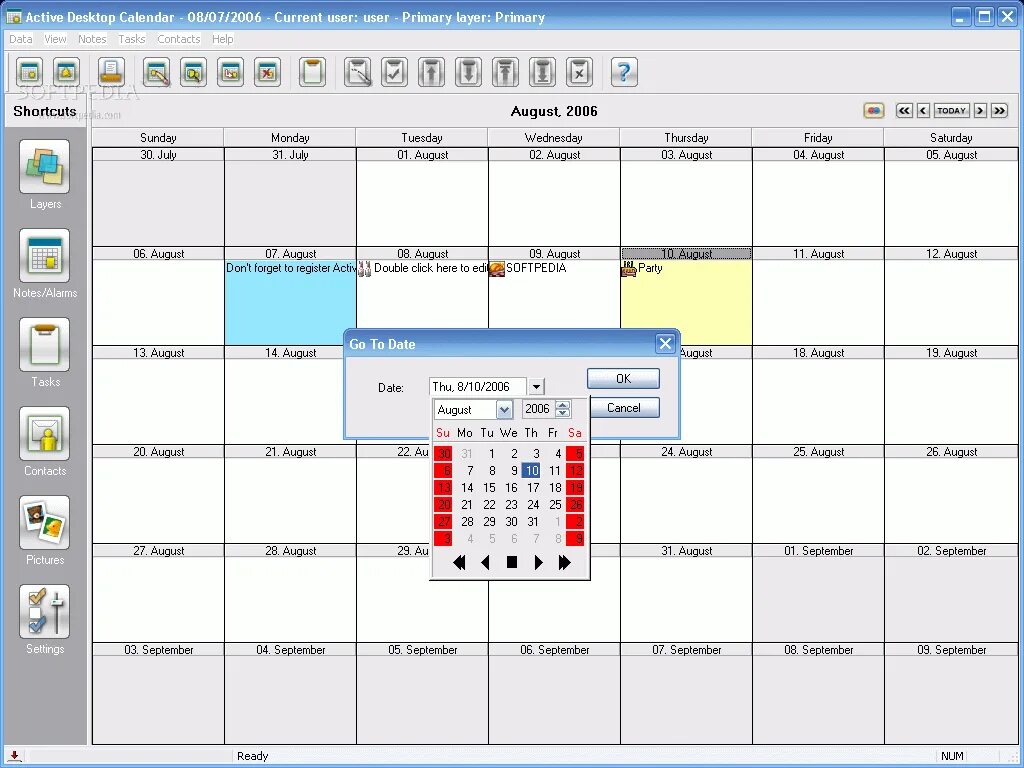Screen dimensions: 1024x768
Task: Click the move note toolbar icon
Action: click(230, 72)
